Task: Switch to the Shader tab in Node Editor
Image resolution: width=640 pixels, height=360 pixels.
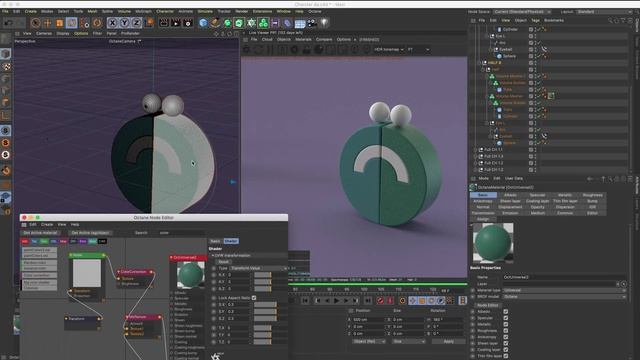Action: [x=231, y=241]
